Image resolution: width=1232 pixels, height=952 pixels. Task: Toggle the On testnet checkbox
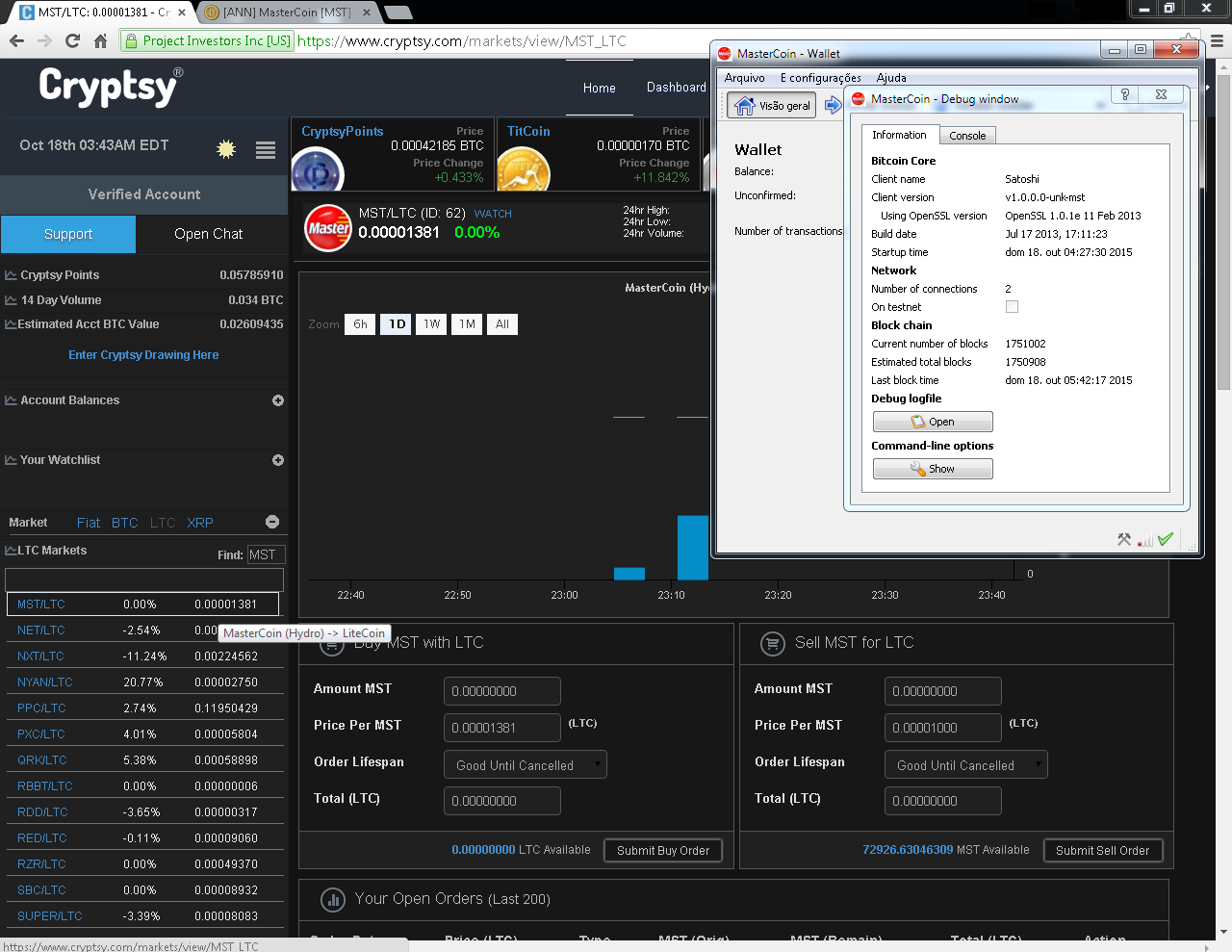(x=1012, y=307)
